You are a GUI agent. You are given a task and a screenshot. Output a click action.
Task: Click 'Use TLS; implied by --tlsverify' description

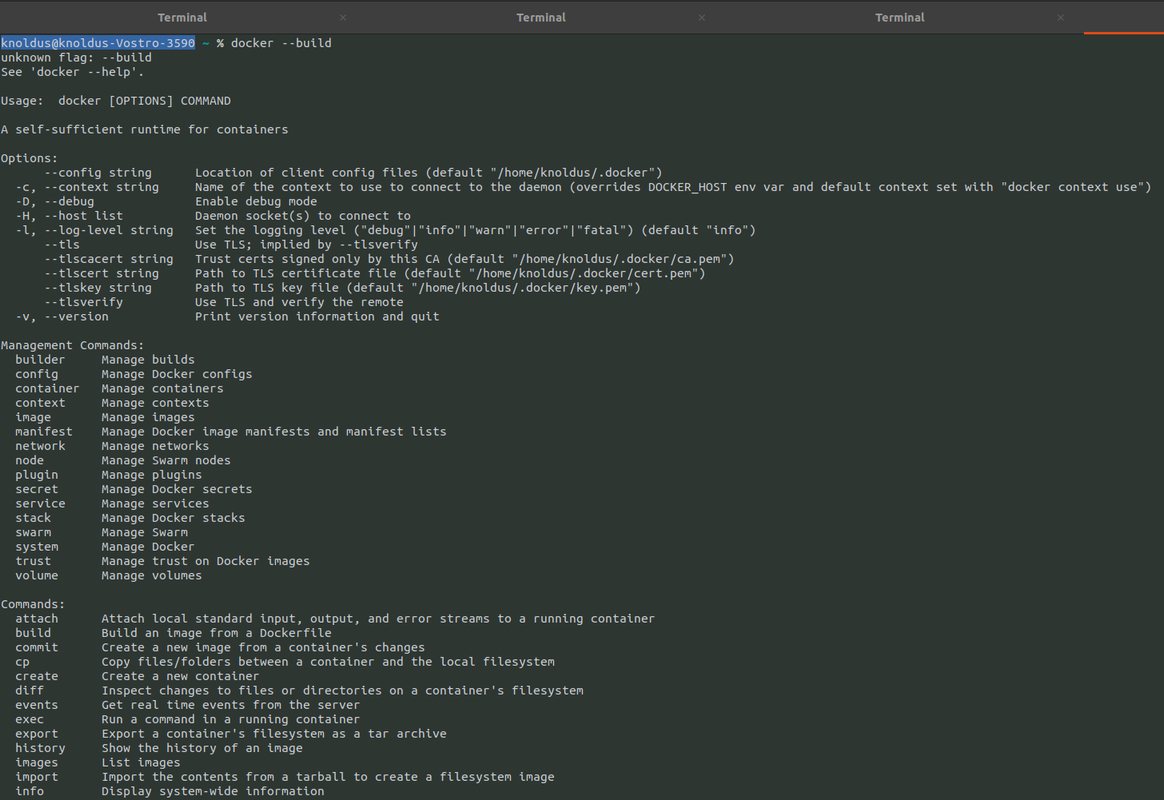tap(307, 244)
